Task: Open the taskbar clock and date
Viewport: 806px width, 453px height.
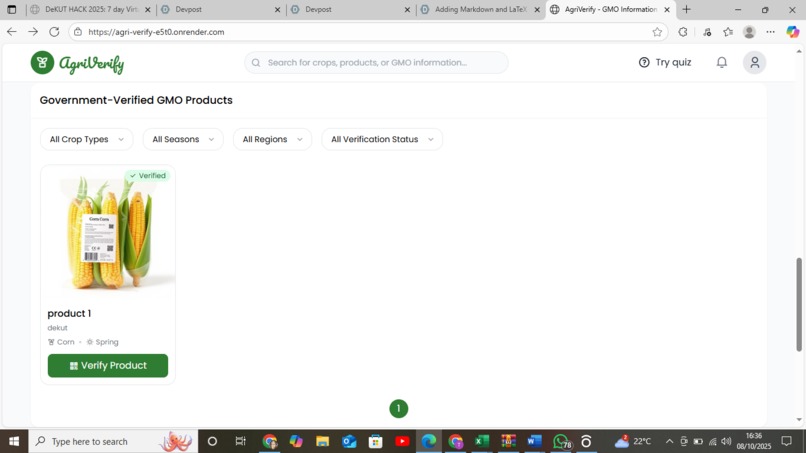Action: pos(754,441)
